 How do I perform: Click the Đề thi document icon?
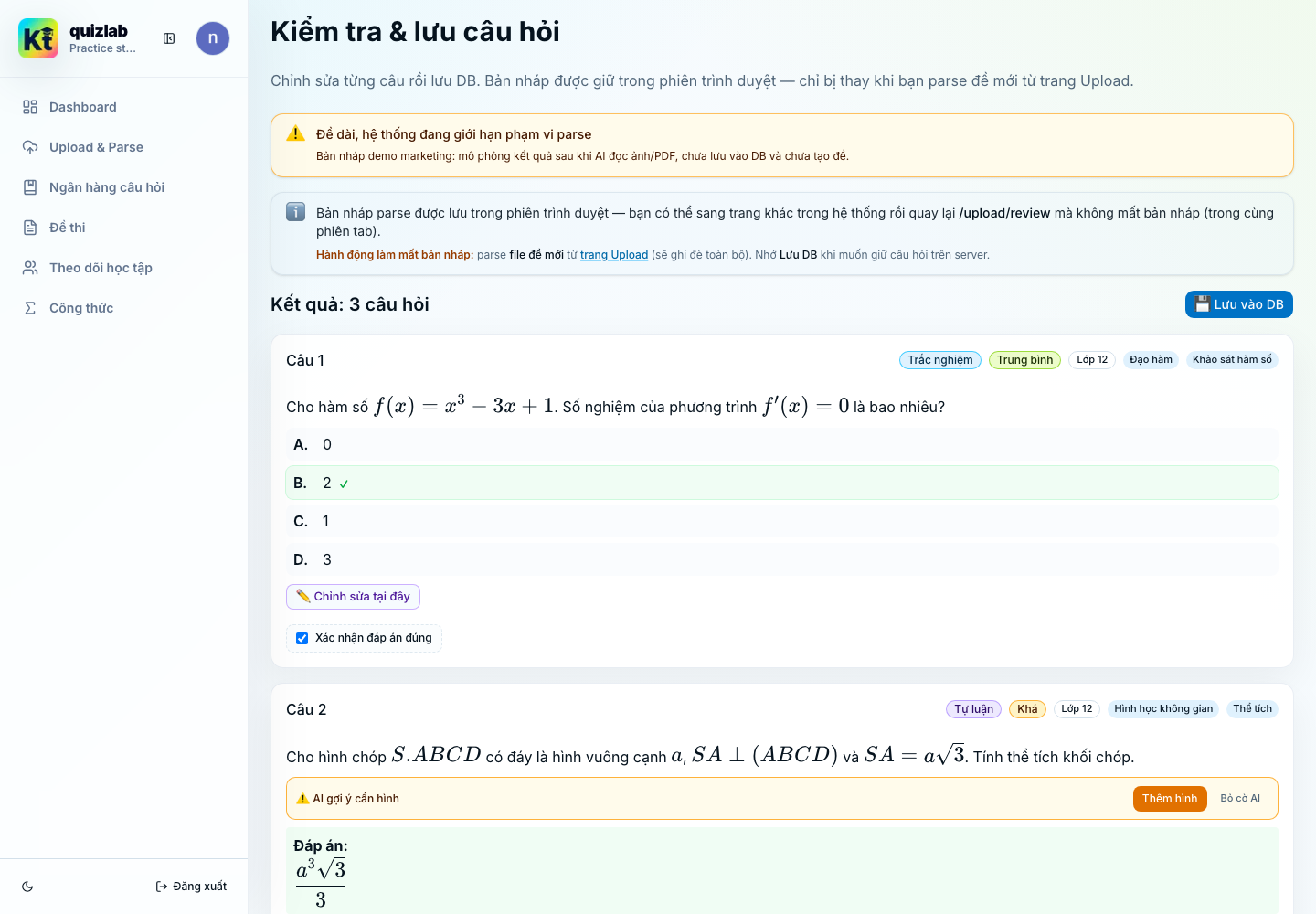tap(30, 228)
